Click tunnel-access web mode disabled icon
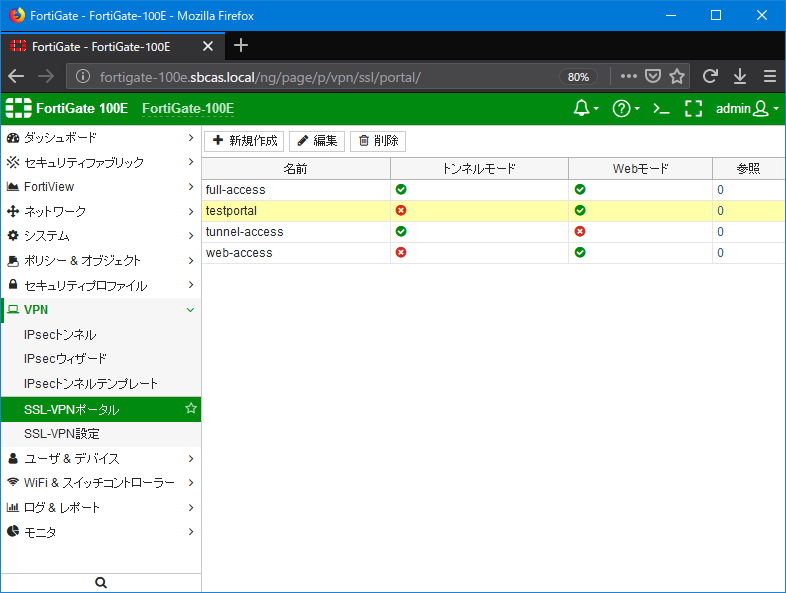 click(x=580, y=232)
